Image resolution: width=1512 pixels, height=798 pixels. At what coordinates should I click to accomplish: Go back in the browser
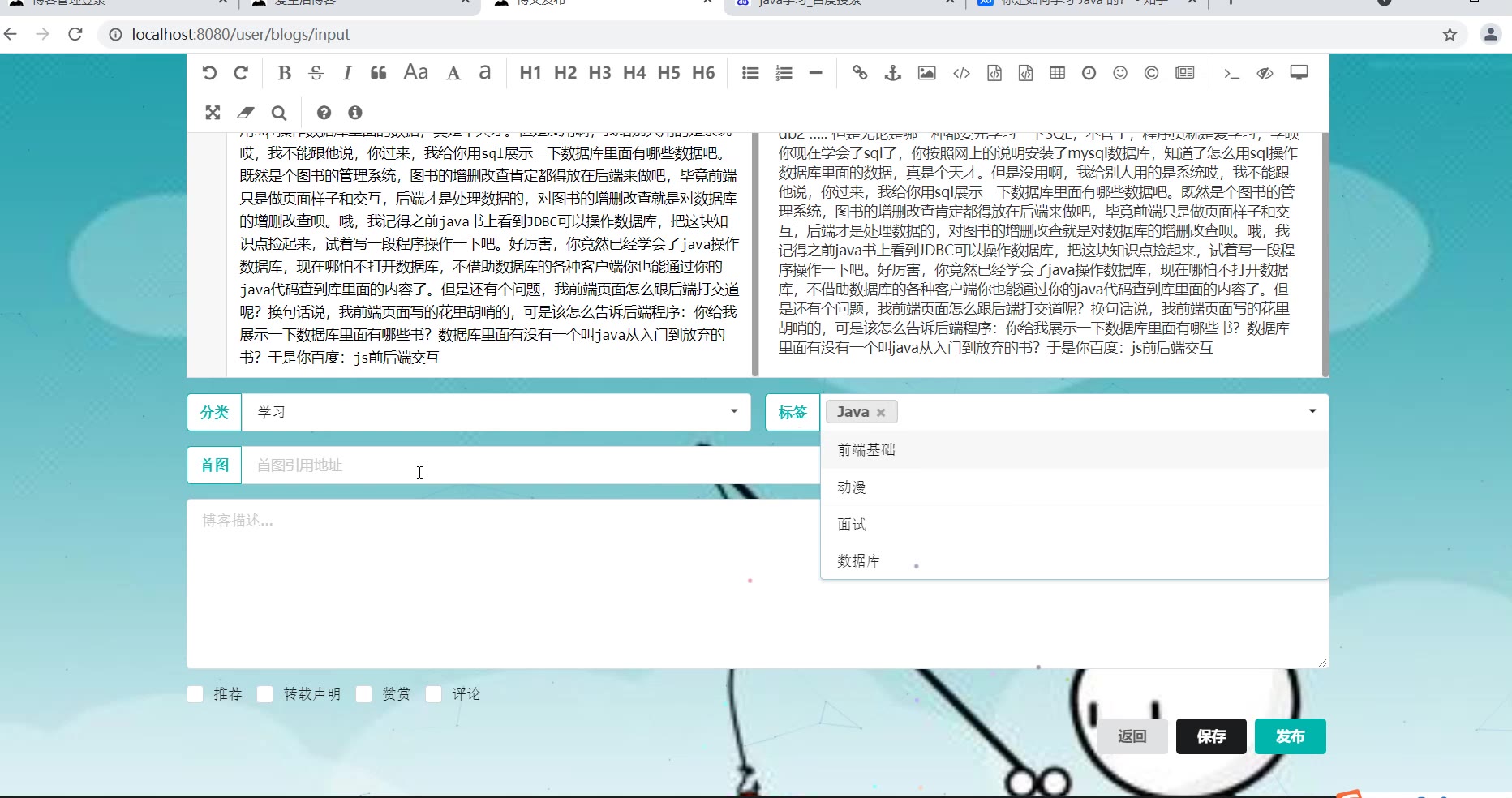click(x=11, y=34)
